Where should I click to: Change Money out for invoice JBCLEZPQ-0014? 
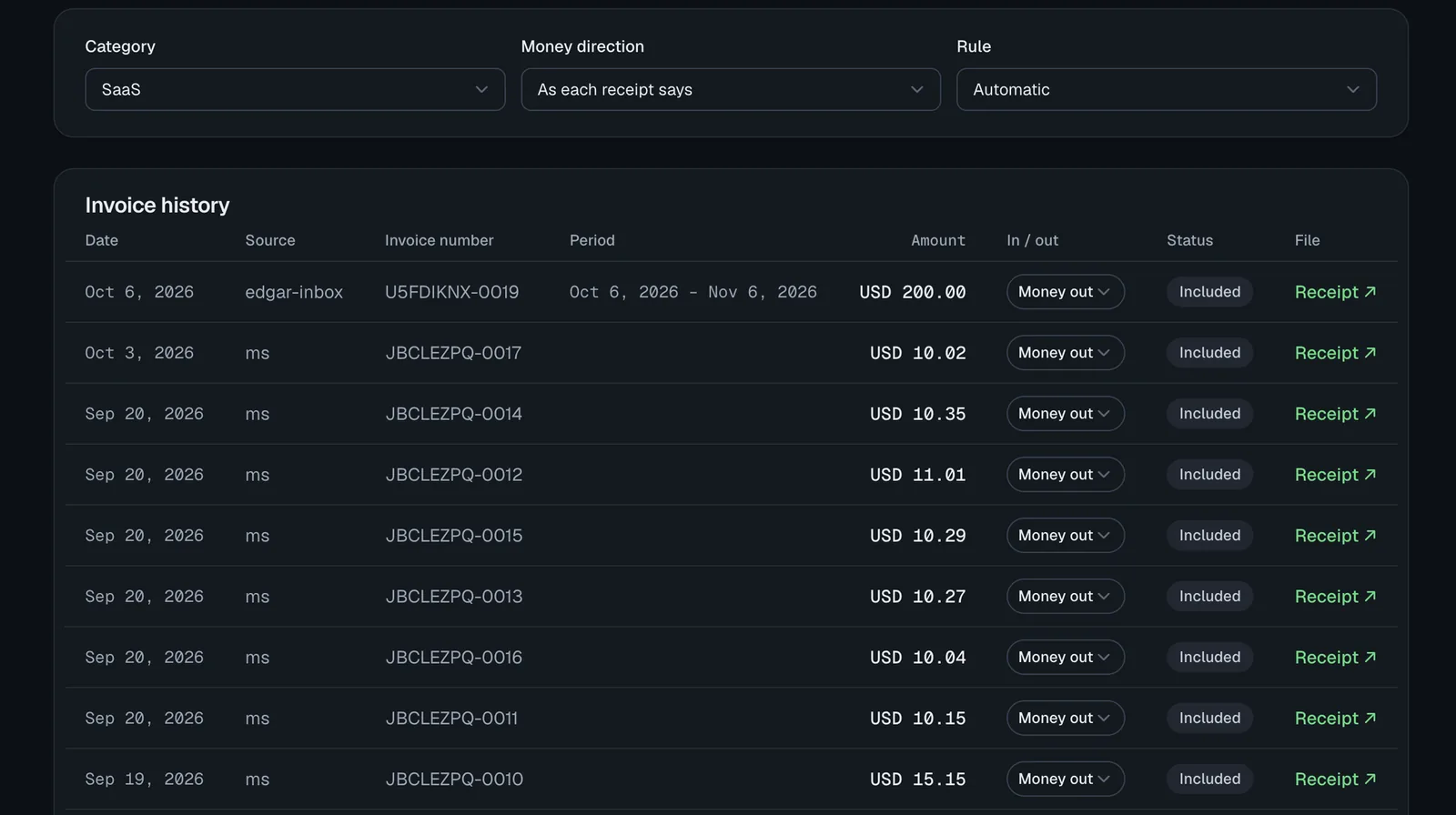coord(1066,414)
